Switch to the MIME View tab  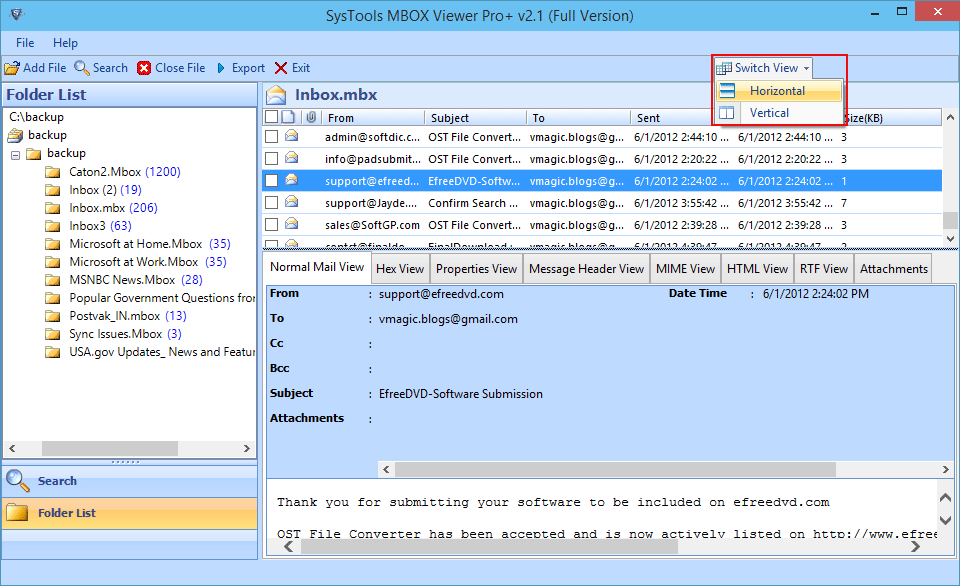(x=685, y=269)
